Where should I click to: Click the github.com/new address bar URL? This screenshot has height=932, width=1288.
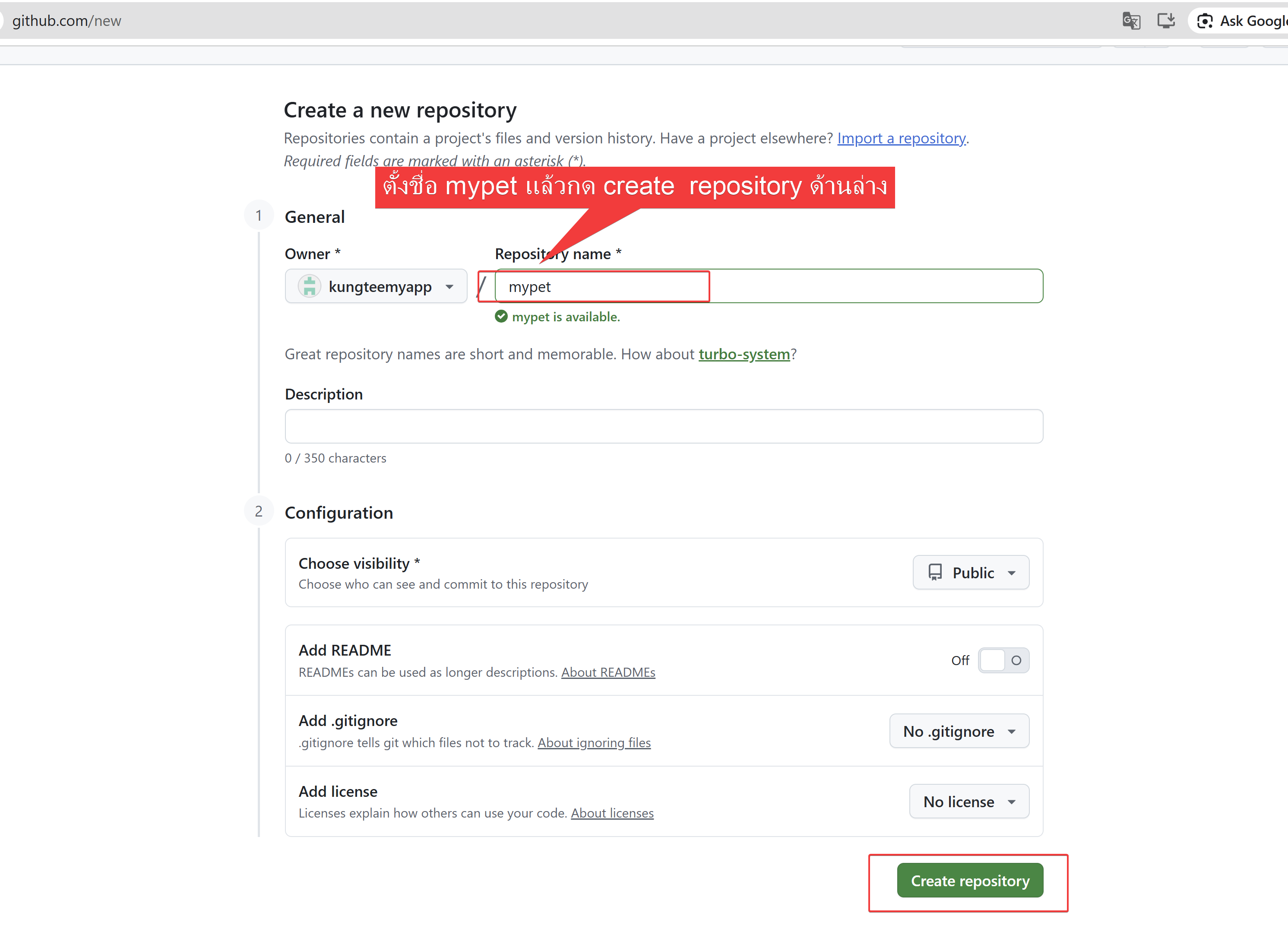(x=67, y=21)
